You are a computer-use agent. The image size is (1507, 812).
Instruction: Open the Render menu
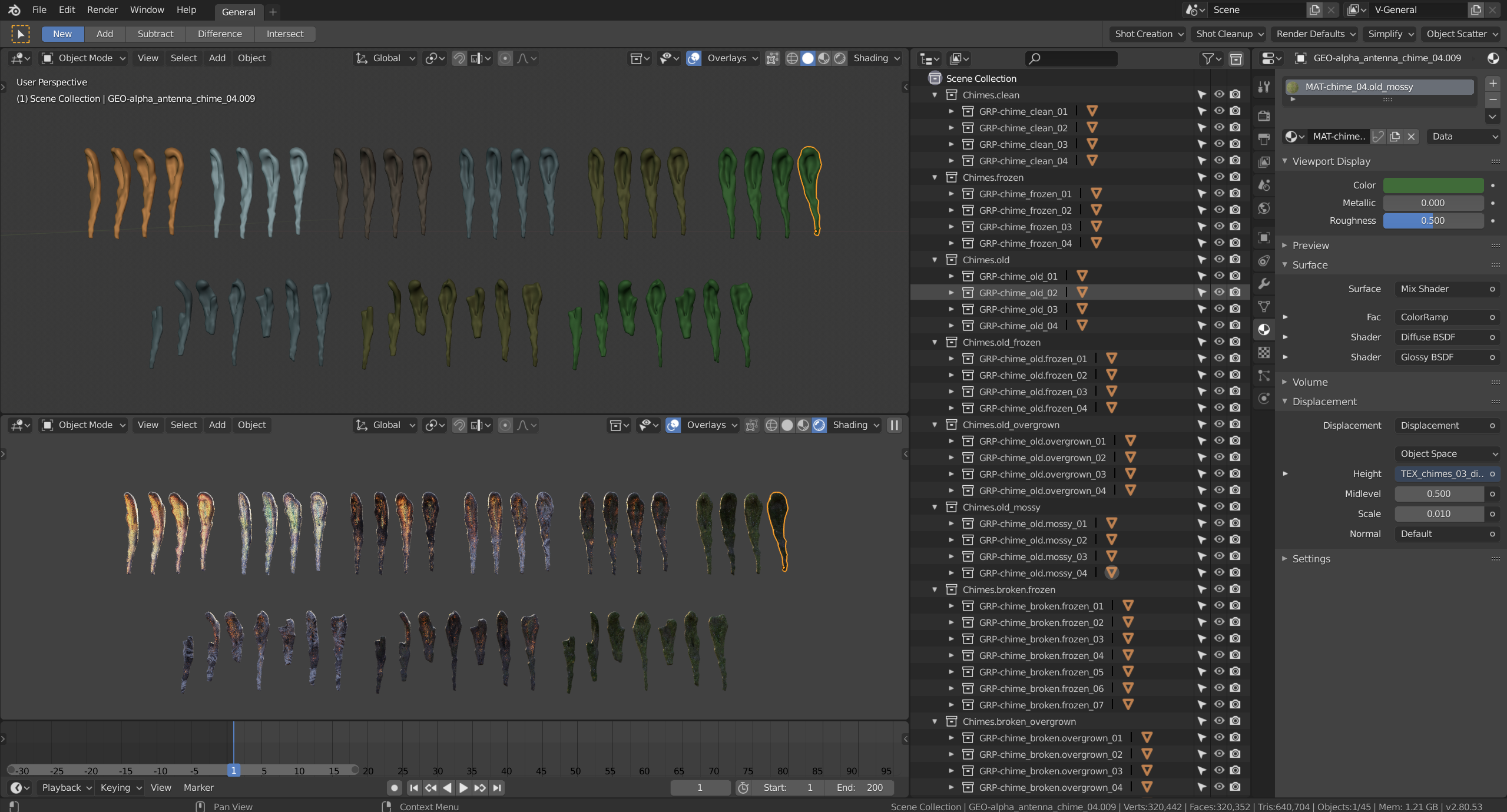click(x=102, y=9)
